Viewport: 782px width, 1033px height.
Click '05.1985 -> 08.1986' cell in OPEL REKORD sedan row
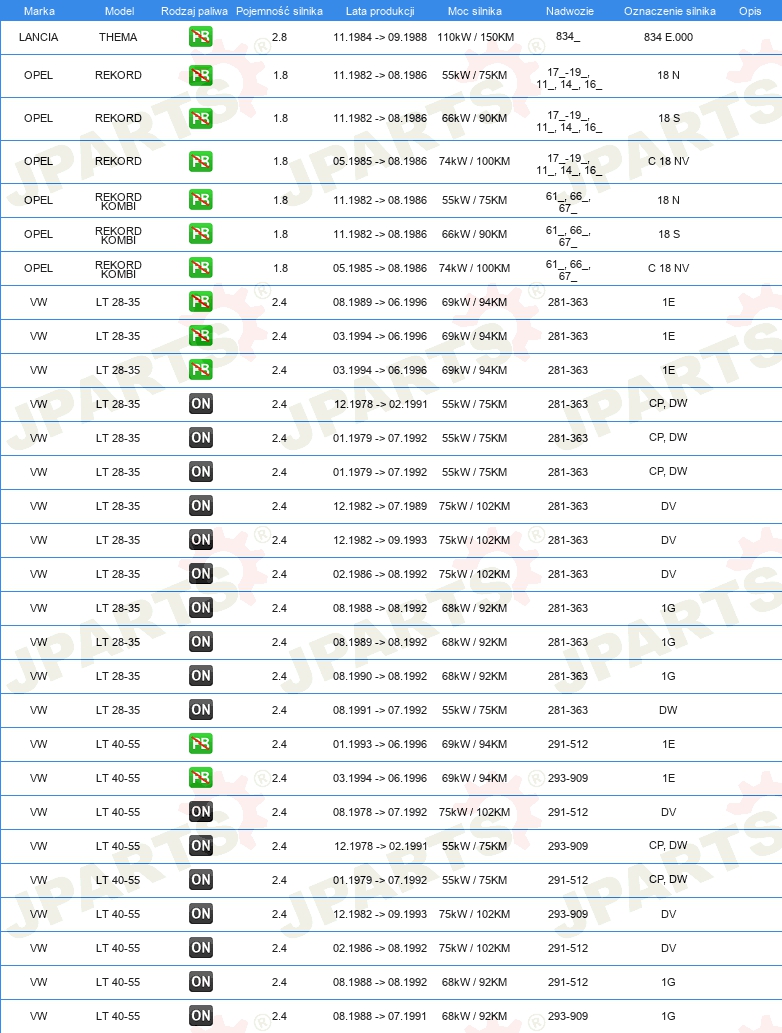coord(380,161)
